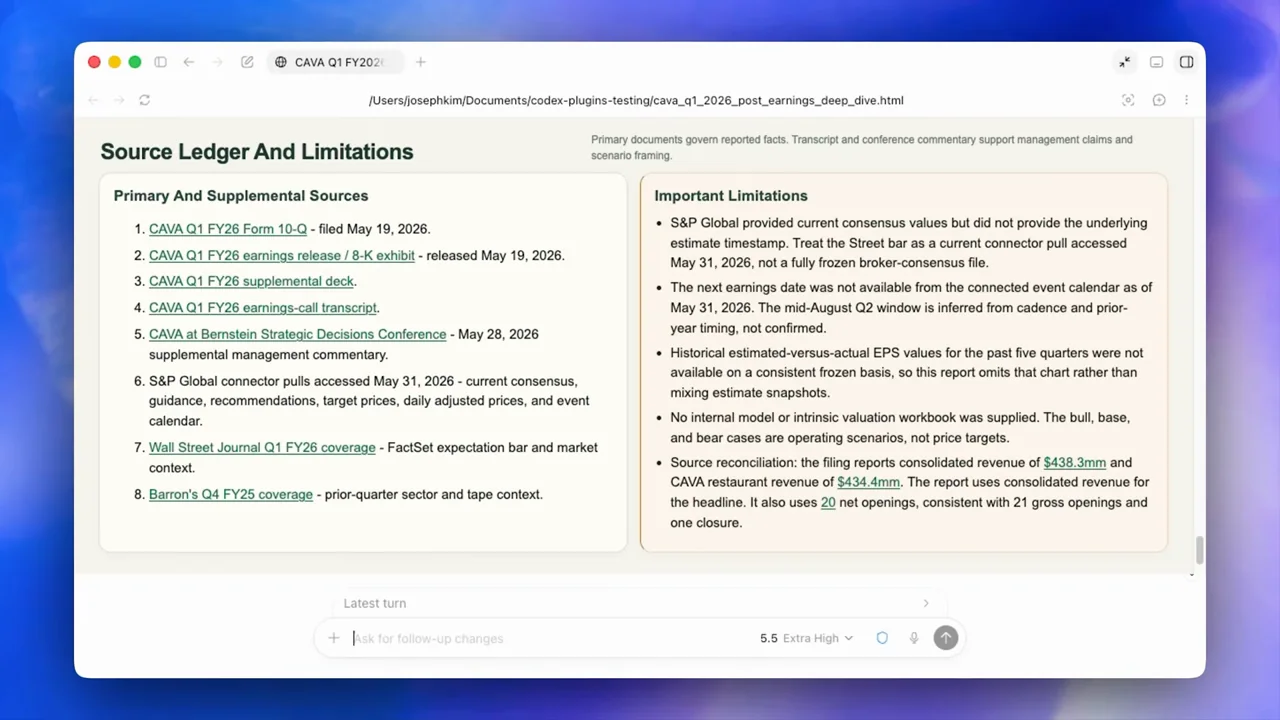Viewport: 1280px width, 720px height.
Task: Open the 5.5 Extra High model dropdown
Action: (806, 638)
